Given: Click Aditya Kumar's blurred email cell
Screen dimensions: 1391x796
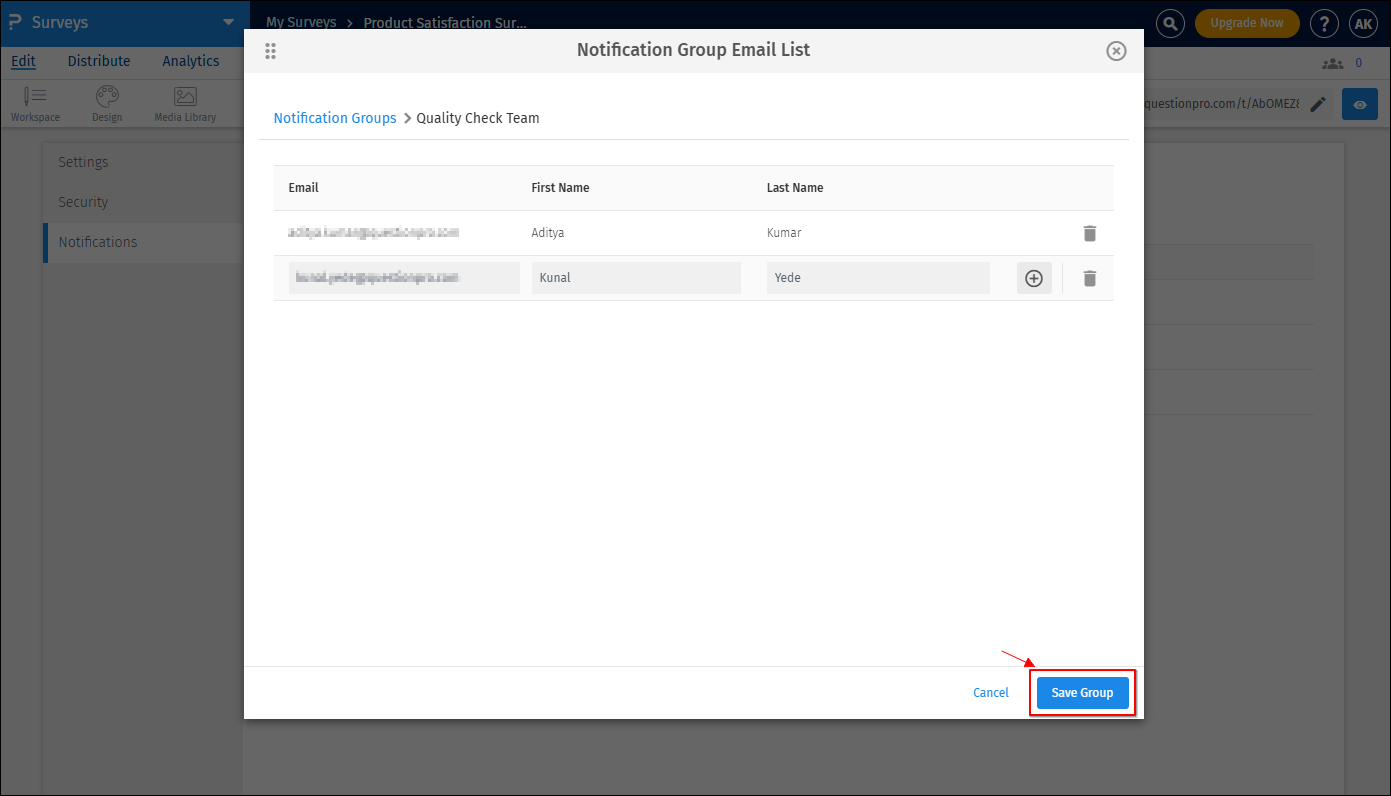Looking at the screenshot, I should tap(373, 233).
